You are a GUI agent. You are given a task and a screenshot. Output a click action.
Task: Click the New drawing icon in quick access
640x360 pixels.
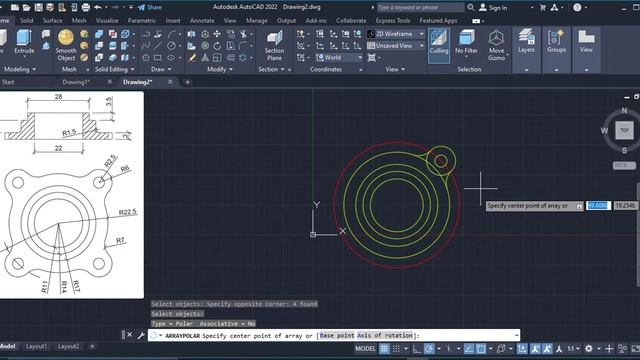15,7
